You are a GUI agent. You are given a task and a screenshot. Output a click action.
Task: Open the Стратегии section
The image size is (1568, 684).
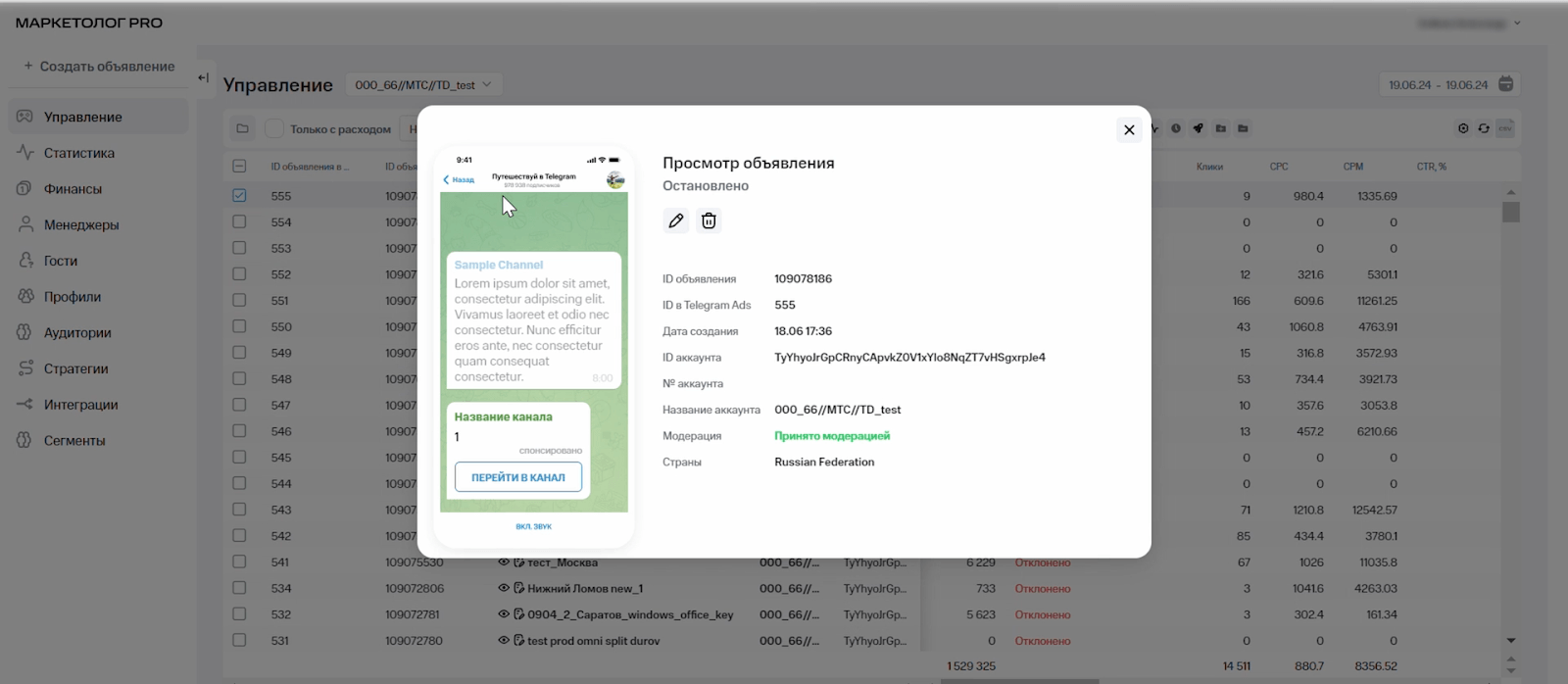pyautogui.click(x=98, y=368)
